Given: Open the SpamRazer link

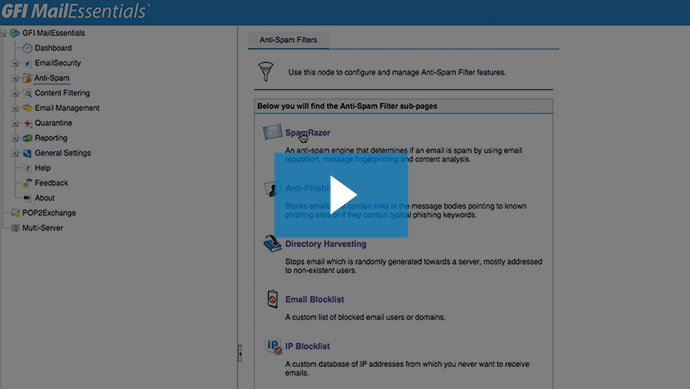Looking at the screenshot, I should (308, 132).
